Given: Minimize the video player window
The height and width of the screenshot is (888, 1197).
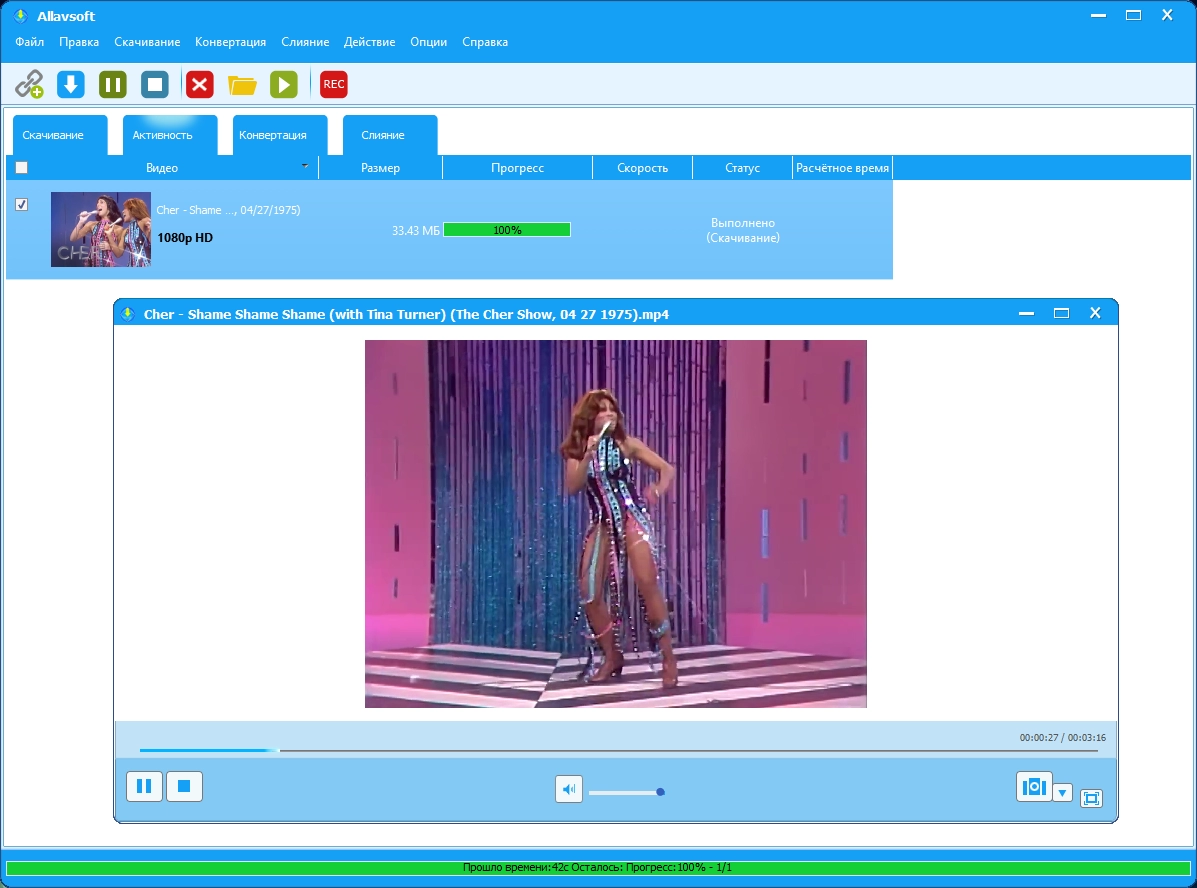Looking at the screenshot, I should click(1026, 313).
